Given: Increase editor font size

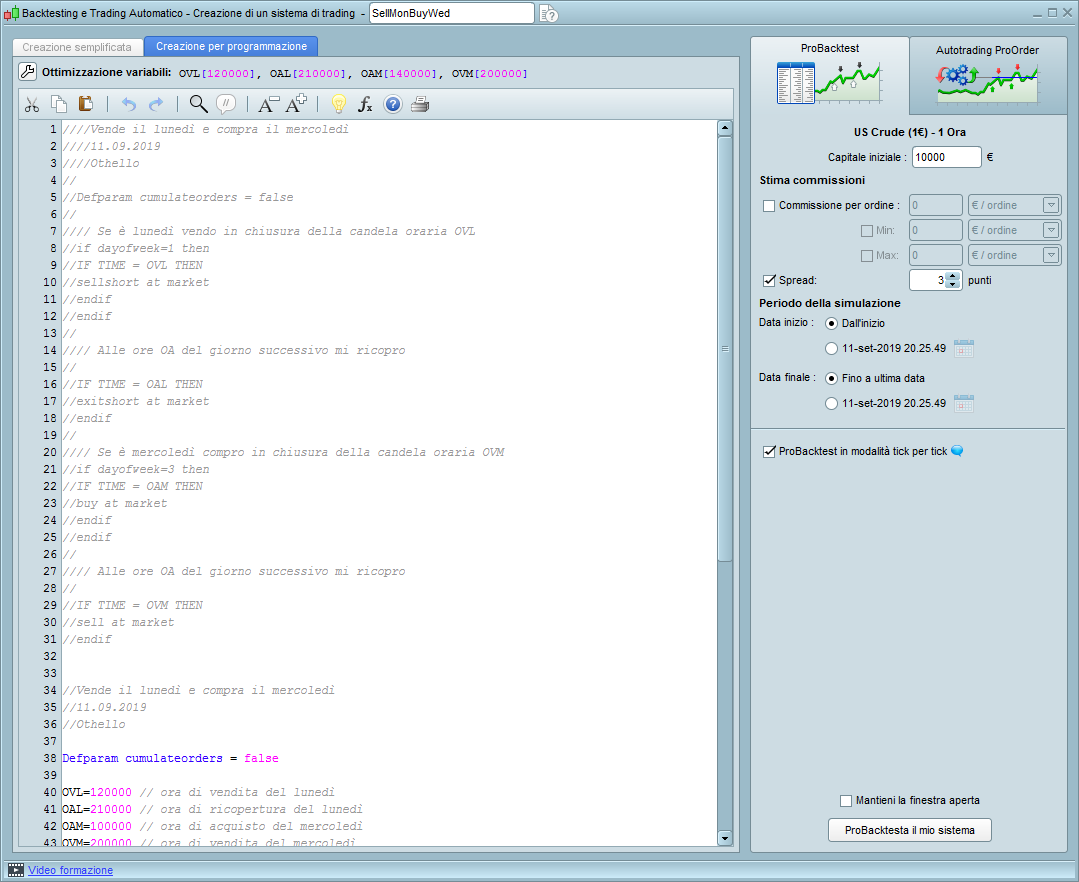Looking at the screenshot, I should tap(296, 104).
